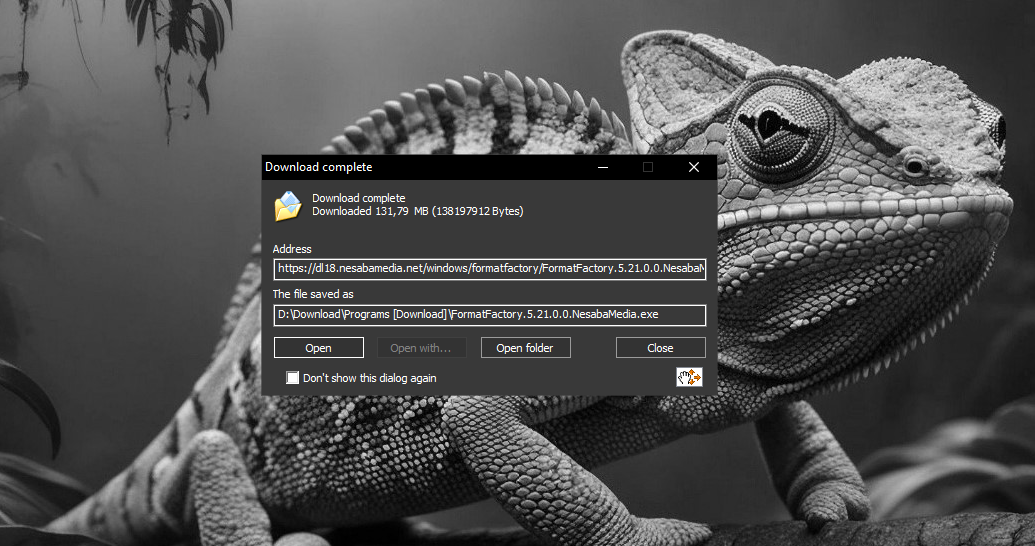Image resolution: width=1035 pixels, height=546 pixels.
Task: Click the download complete folder icon
Action: [287, 205]
